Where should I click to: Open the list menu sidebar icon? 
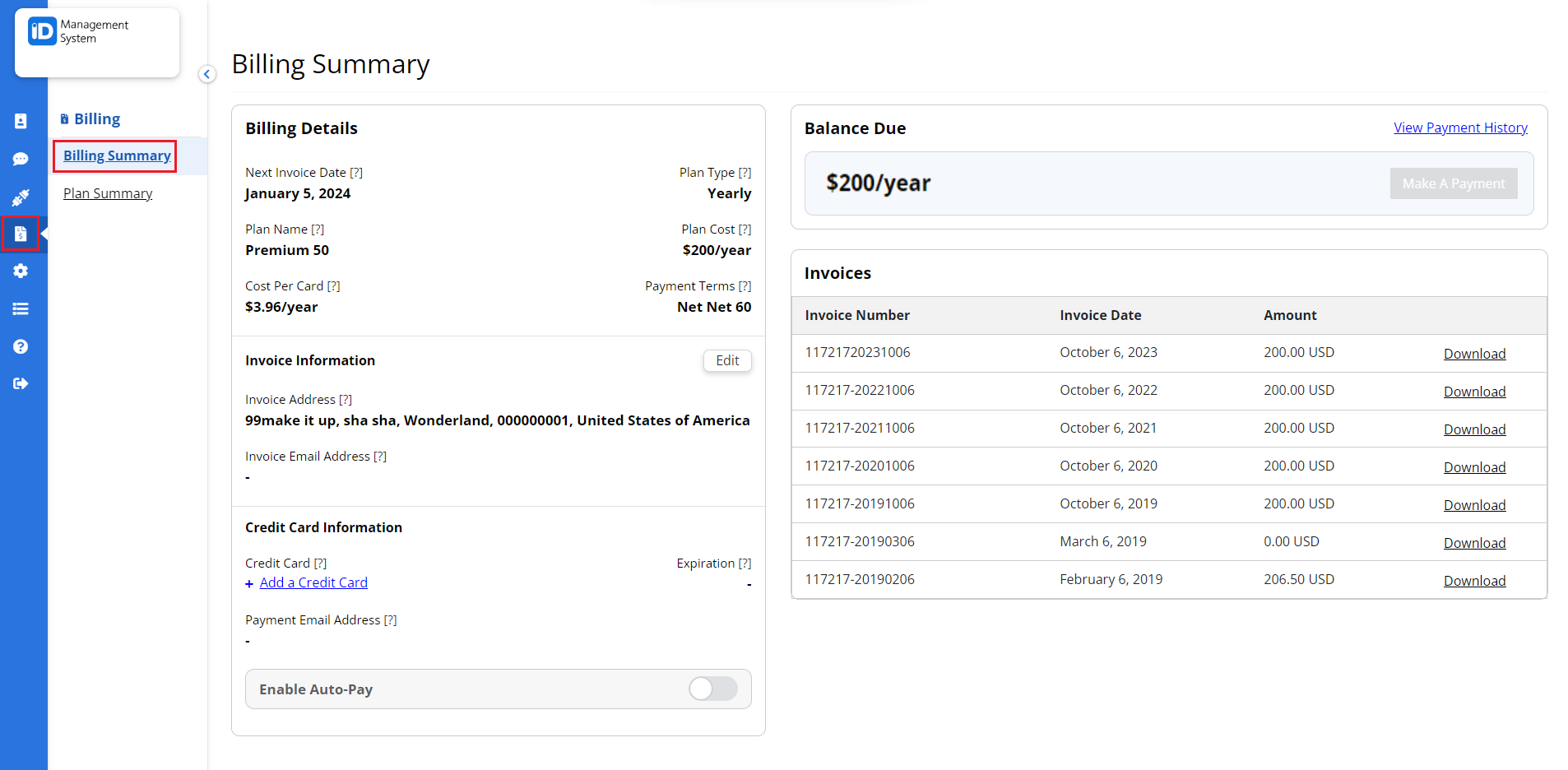coord(21,308)
